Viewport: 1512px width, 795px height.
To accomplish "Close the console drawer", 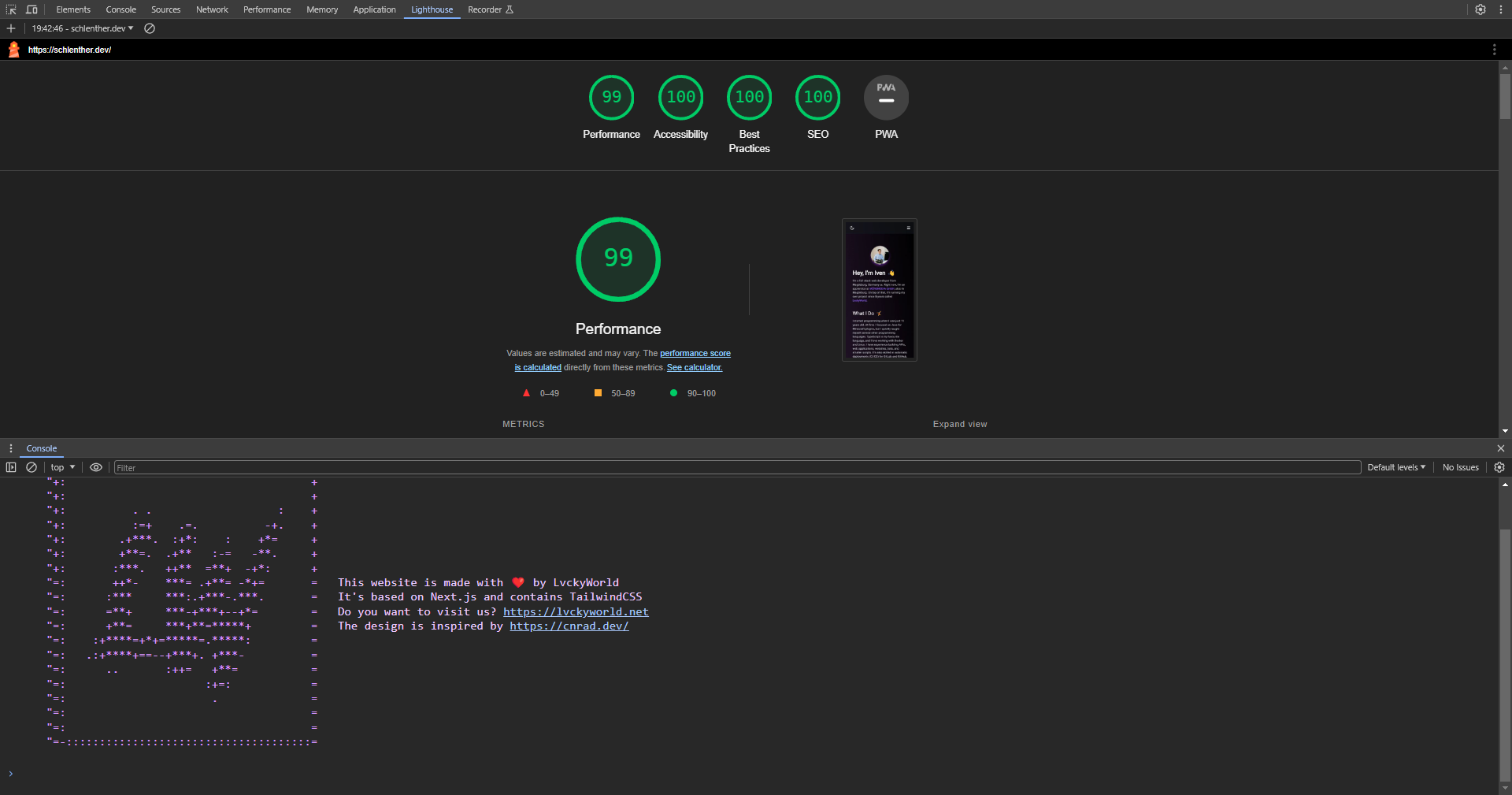I will [x=1500, y=448].
